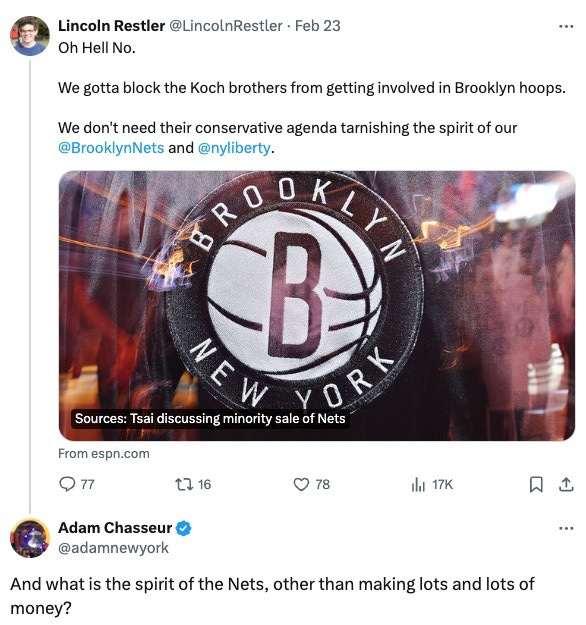The width and height of the screenshot is (586, 625).
Task: Click the 'Sources: Tsai discussing minority sale' caption
Action: point(210,419)
